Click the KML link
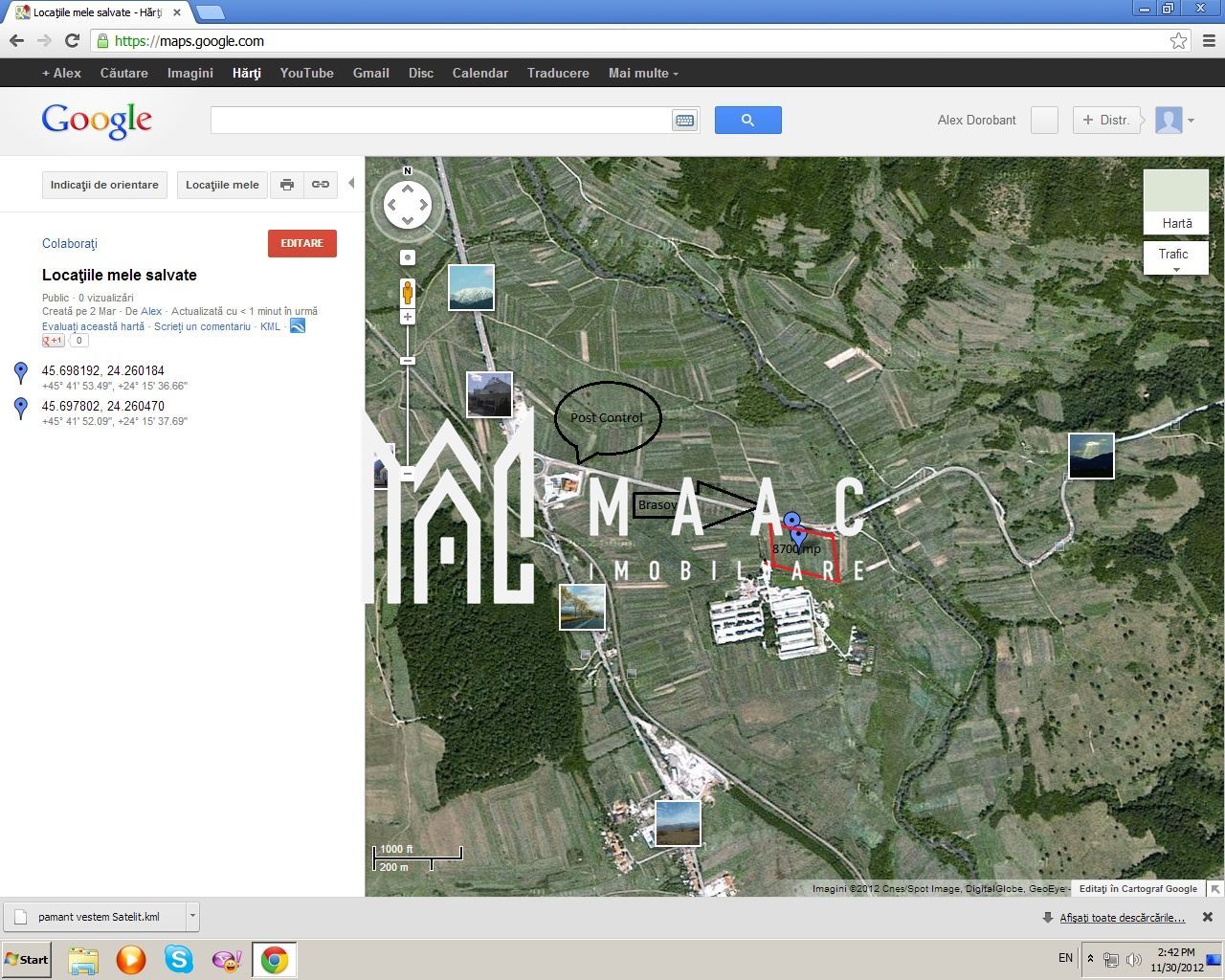 [271, 326]
